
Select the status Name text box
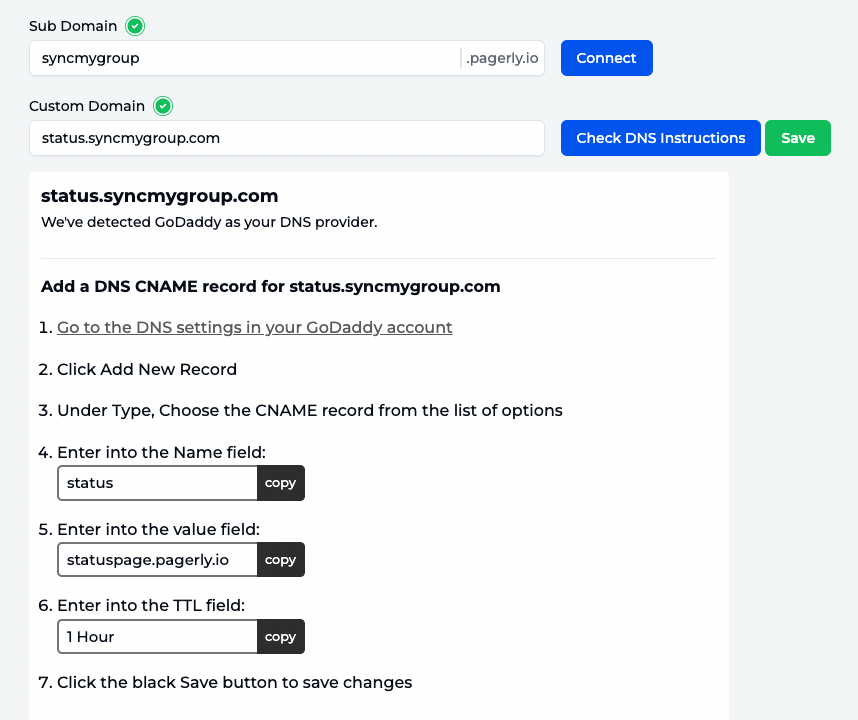pyautogui.click(x=158, y=483)
